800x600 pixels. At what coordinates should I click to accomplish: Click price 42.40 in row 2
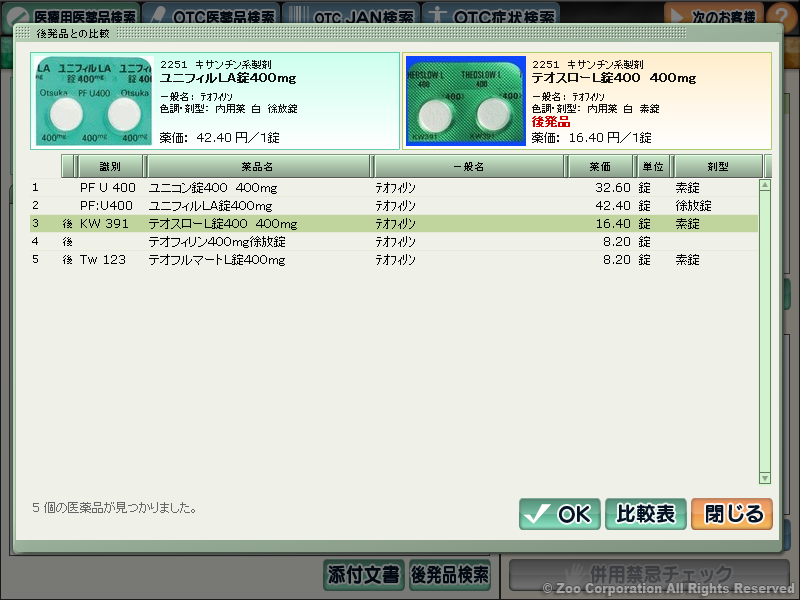click(x=613, y=206)
